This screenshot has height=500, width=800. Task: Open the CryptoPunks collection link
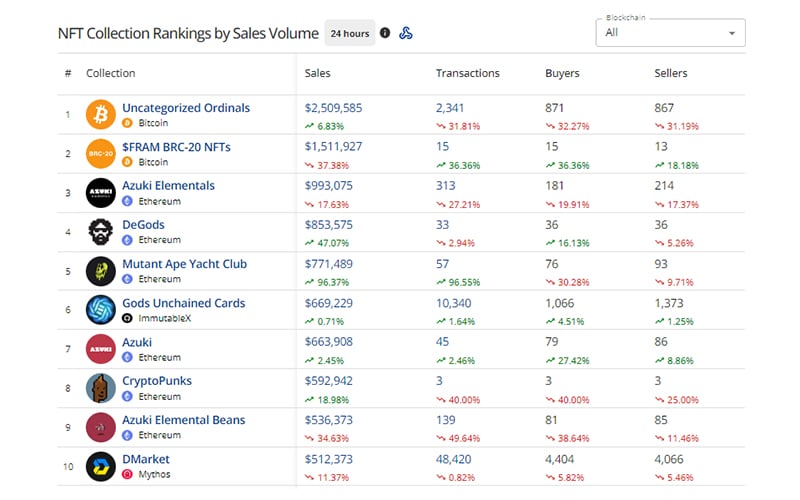(x=157, y=381)
